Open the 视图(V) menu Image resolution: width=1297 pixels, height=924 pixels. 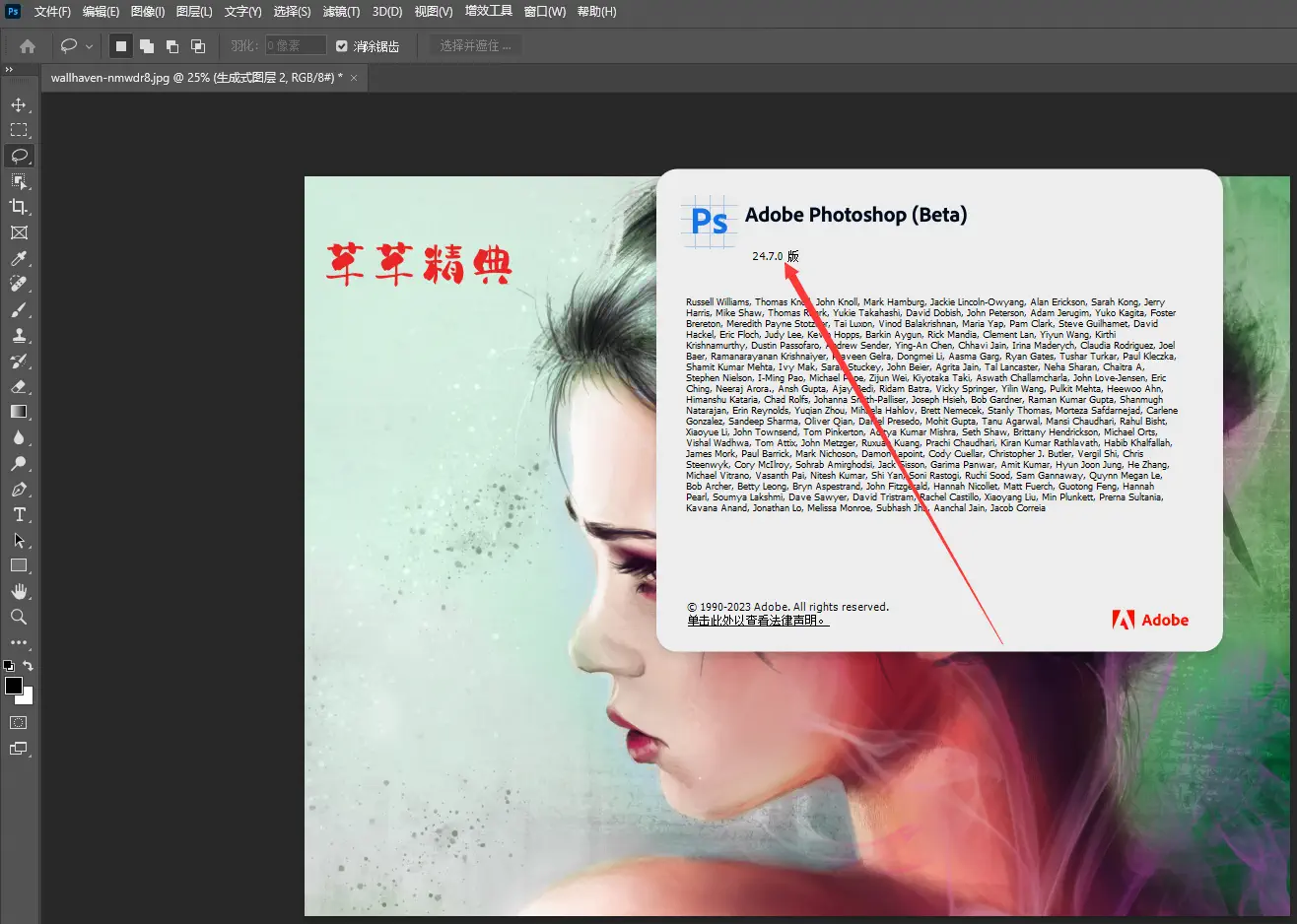434,12
